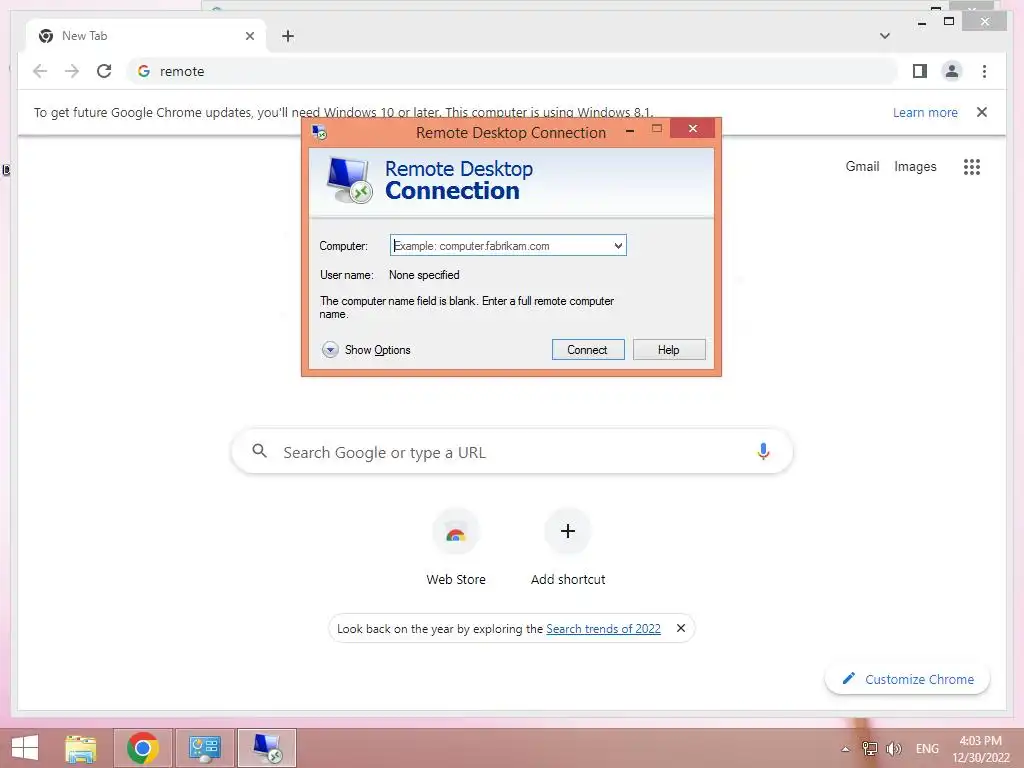The image size is (1024, 768).
Task: Click the Google icon in address bar
Action: click(x=144, y=71)
